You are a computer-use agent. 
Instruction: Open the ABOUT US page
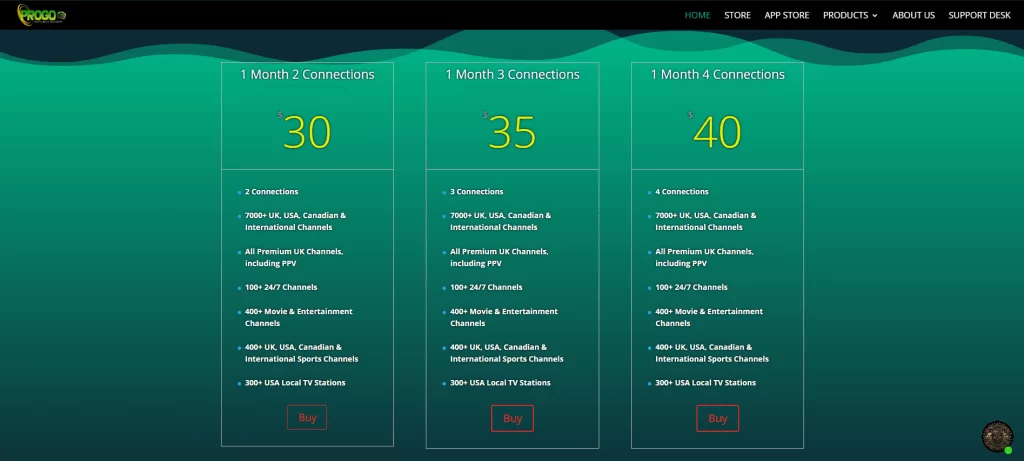(x=914, y=15)
